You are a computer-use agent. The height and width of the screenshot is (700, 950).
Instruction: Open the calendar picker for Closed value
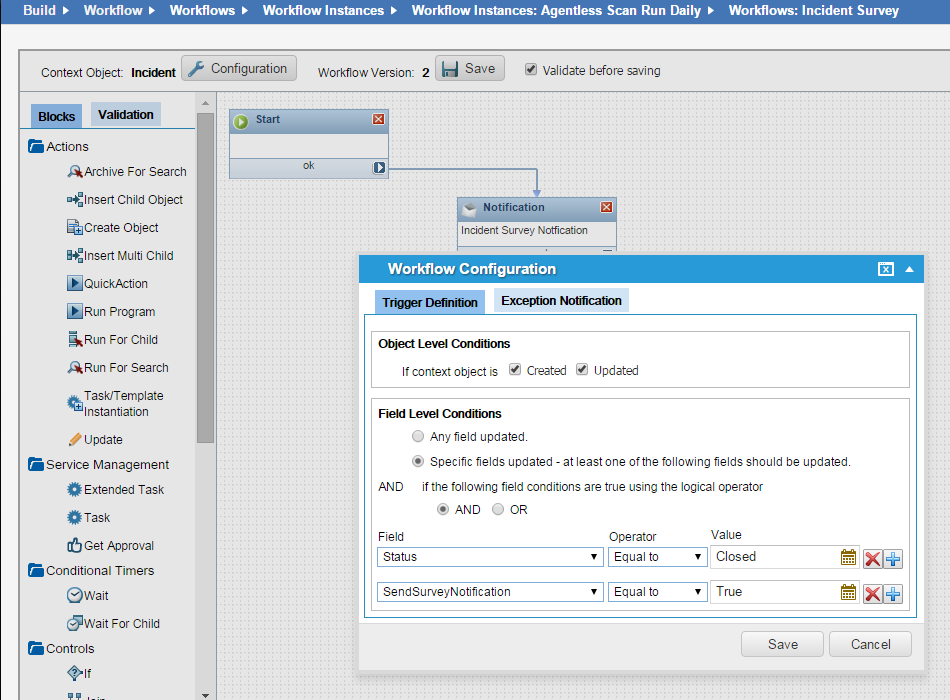pos(848,557)
